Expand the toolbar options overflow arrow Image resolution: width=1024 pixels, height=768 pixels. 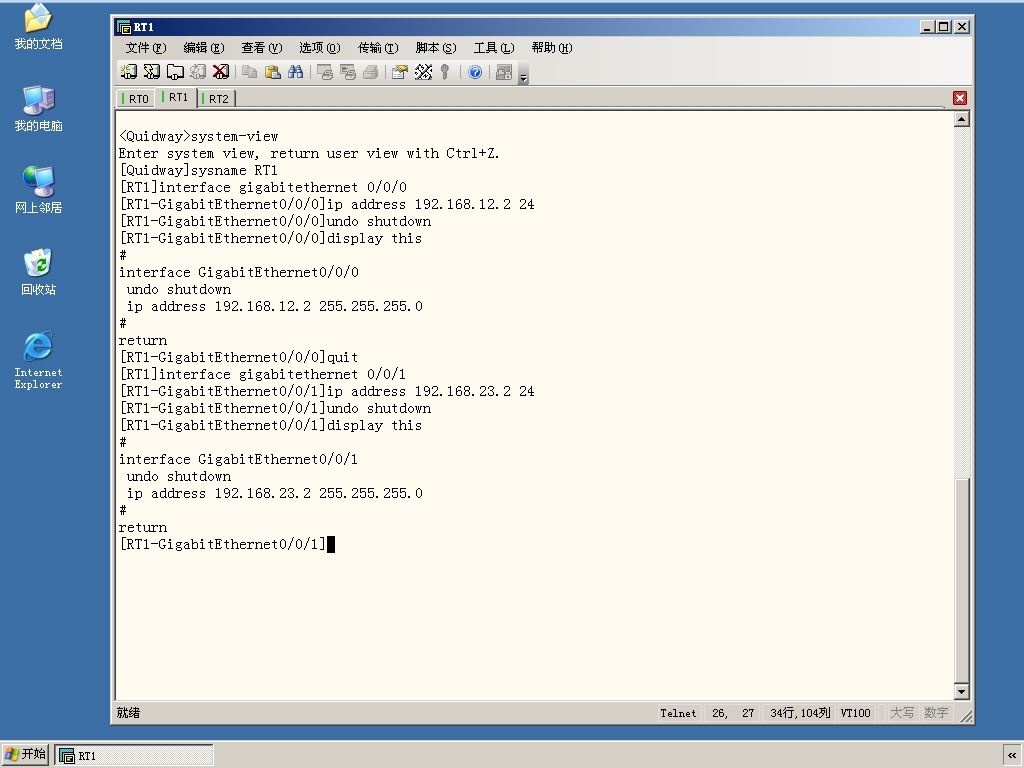(523, 76)
